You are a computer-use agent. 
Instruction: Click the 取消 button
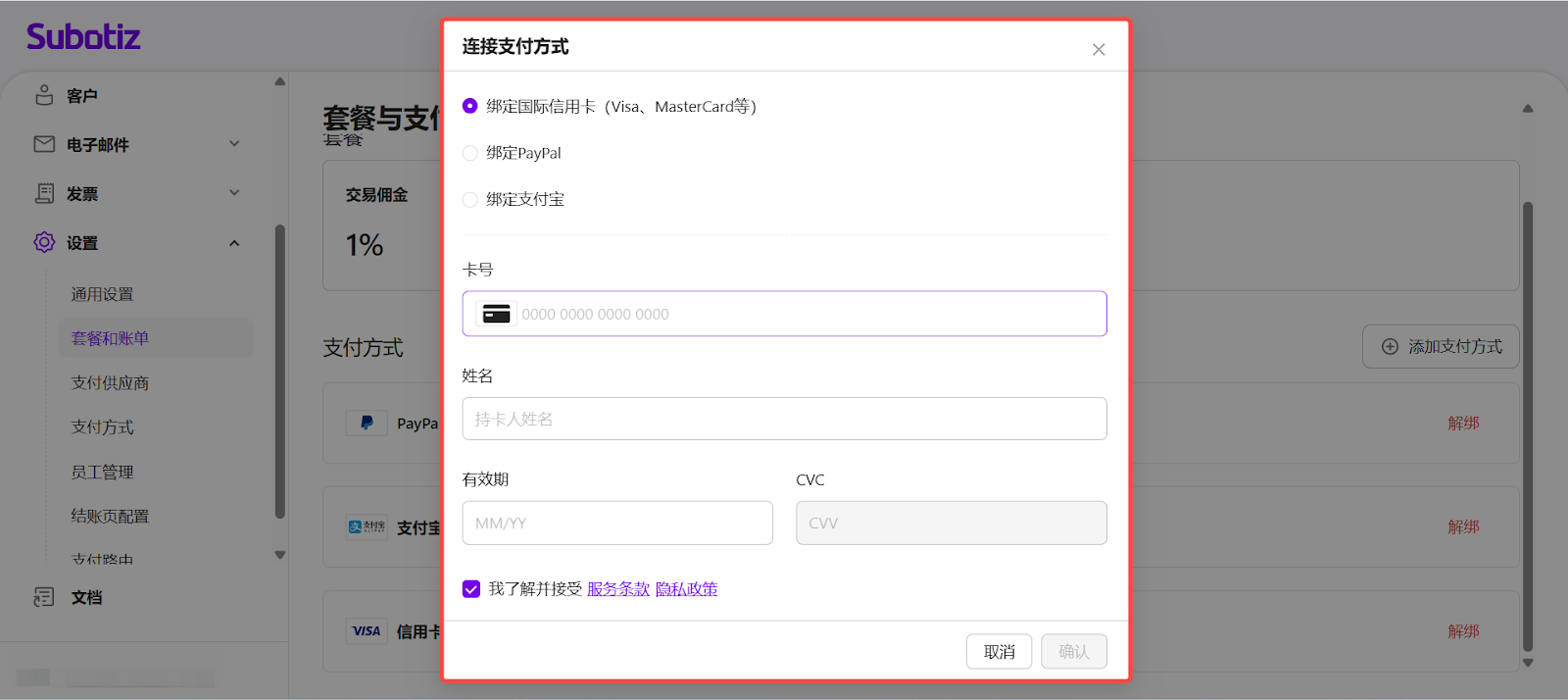pos(999,652)
